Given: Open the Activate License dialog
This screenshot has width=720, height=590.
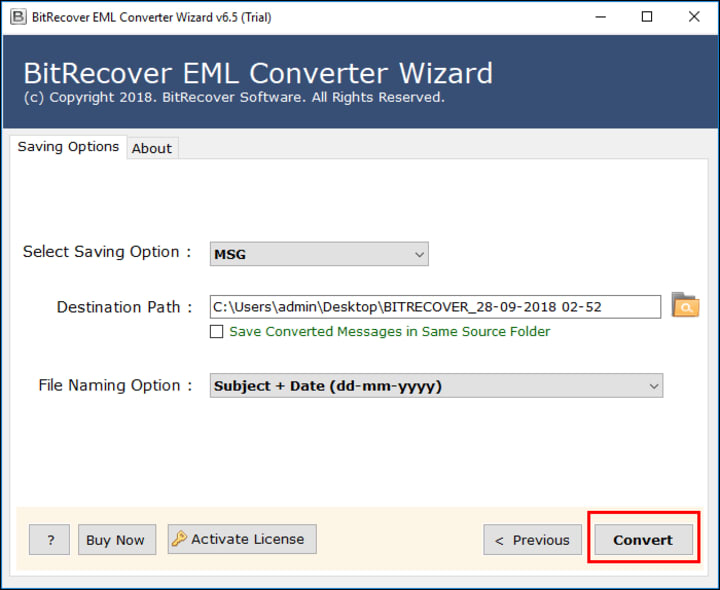Looking at the screenshot, I should click(x=242, y=539).
